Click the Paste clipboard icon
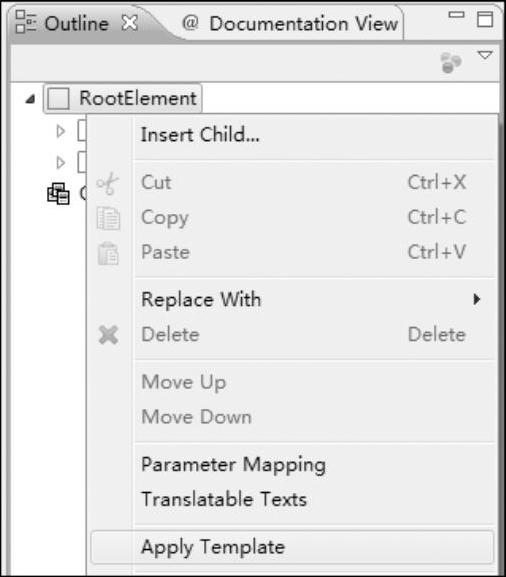This screenshot has width=506, height=577. (108, 254)
